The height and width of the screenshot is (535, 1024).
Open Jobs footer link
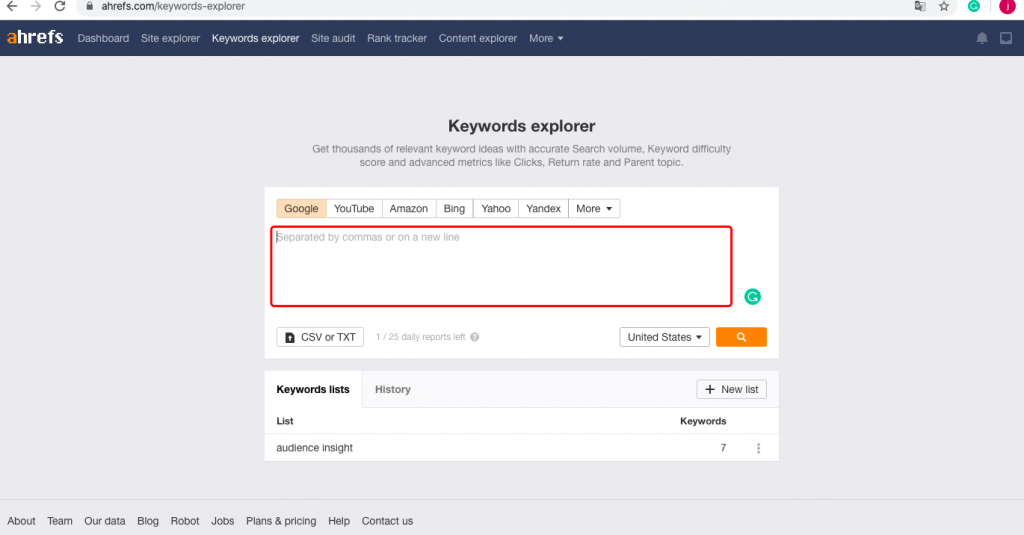coord(223,521)
